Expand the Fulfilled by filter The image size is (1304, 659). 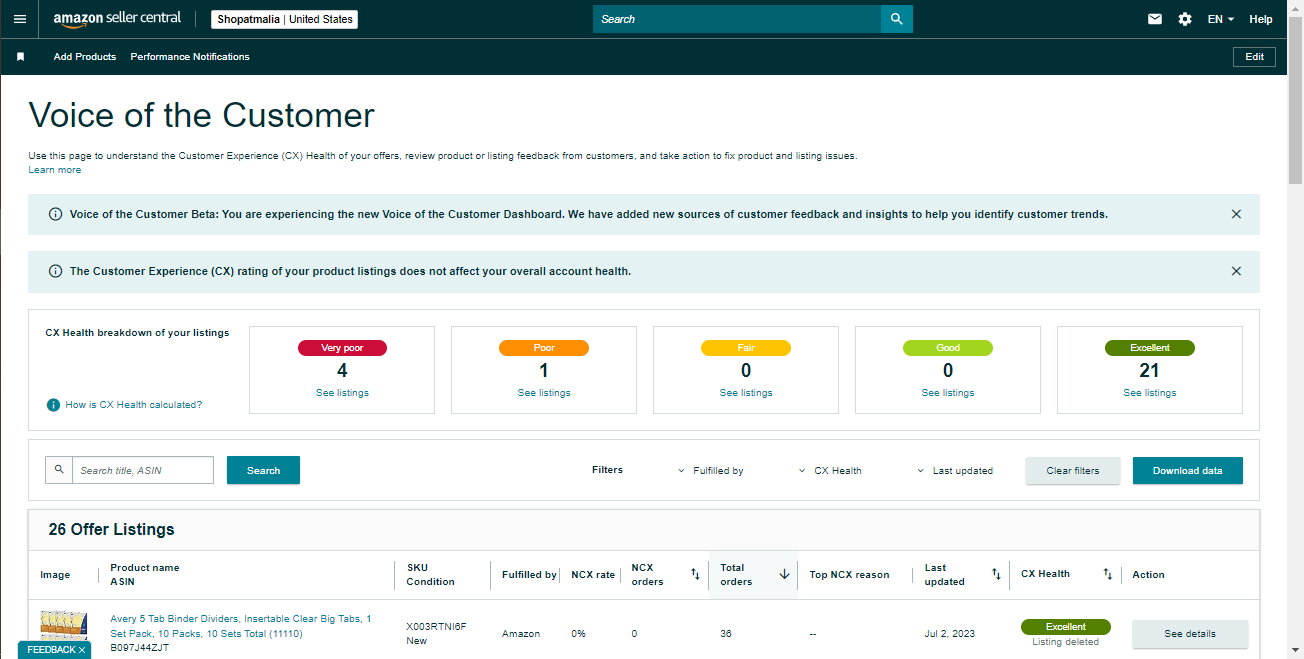pos(711,471)
